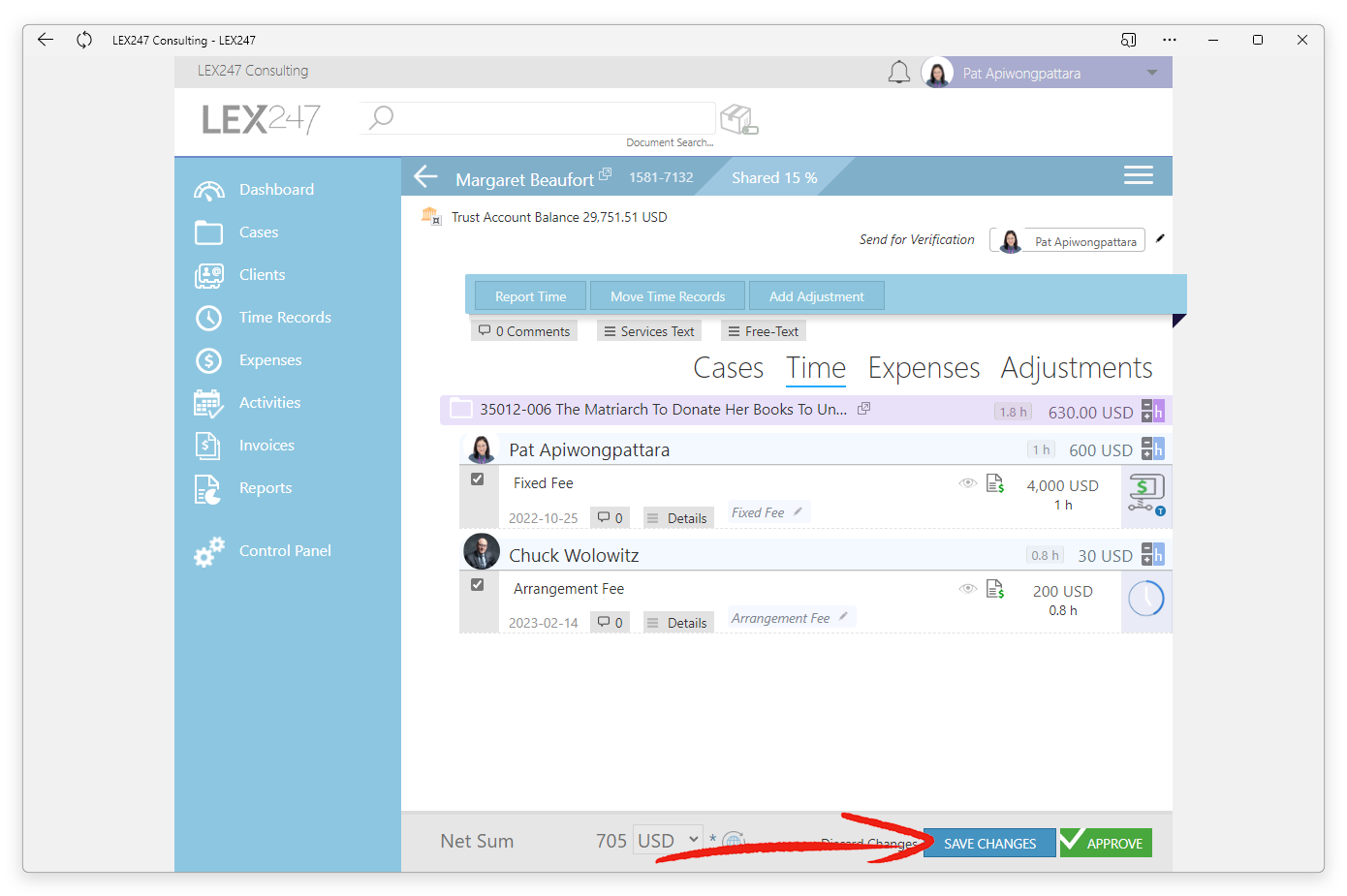The height and width of the screenshot is (896, 1347).
Task: Expand the Pat Apiwongpattara user menu arrow
Action: (x=1151, y=73)
